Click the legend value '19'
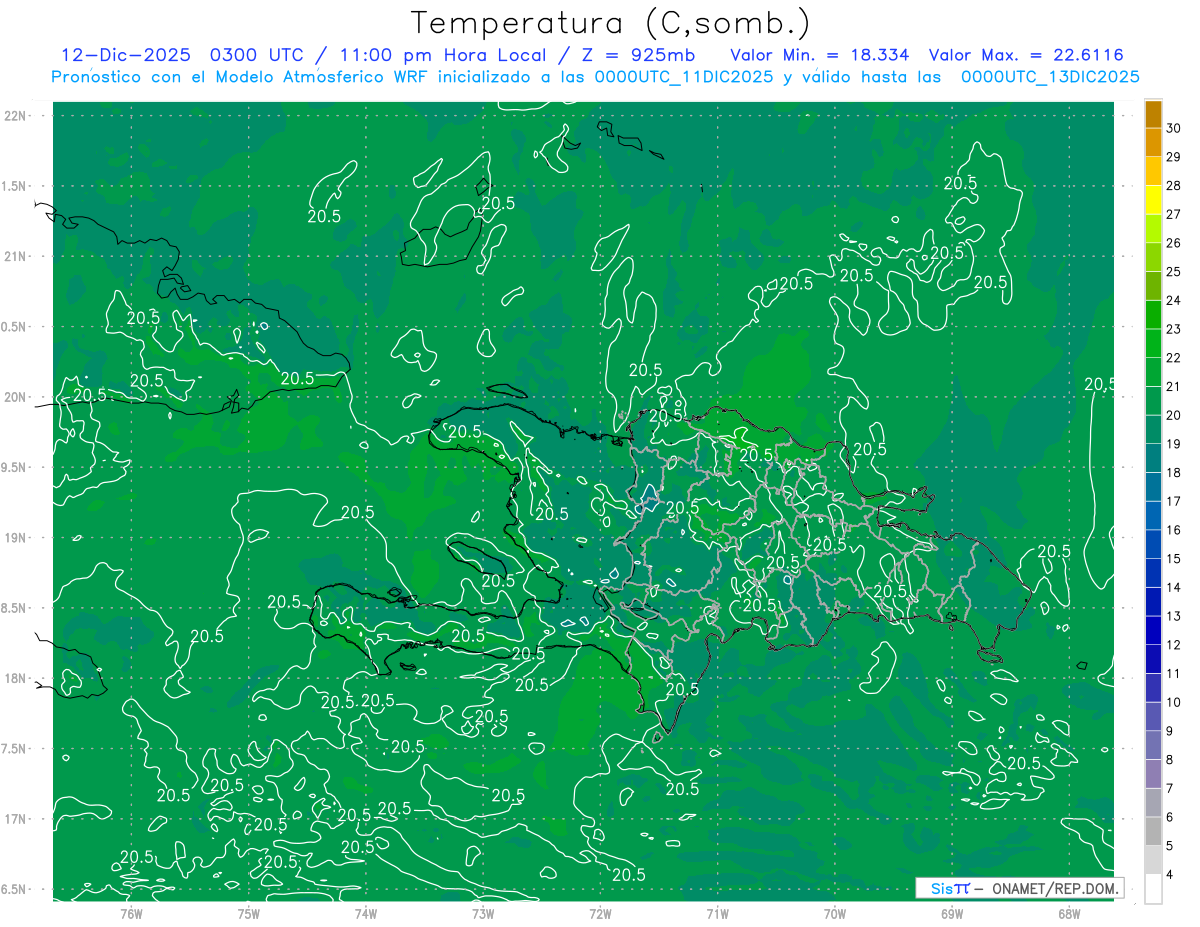The height and width of the screenshot is (927, 1200). [x=1174, y=444]
